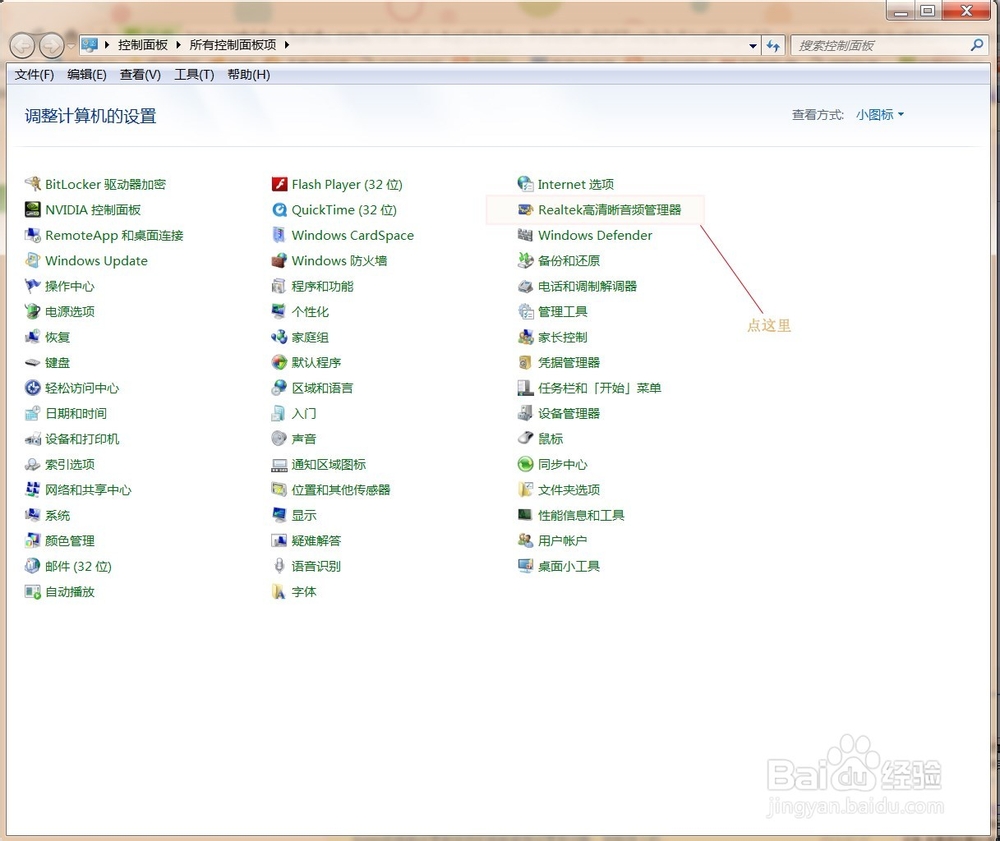Open the 疑难解答 item
1000x841 pixels.
(x=316, y=541)
